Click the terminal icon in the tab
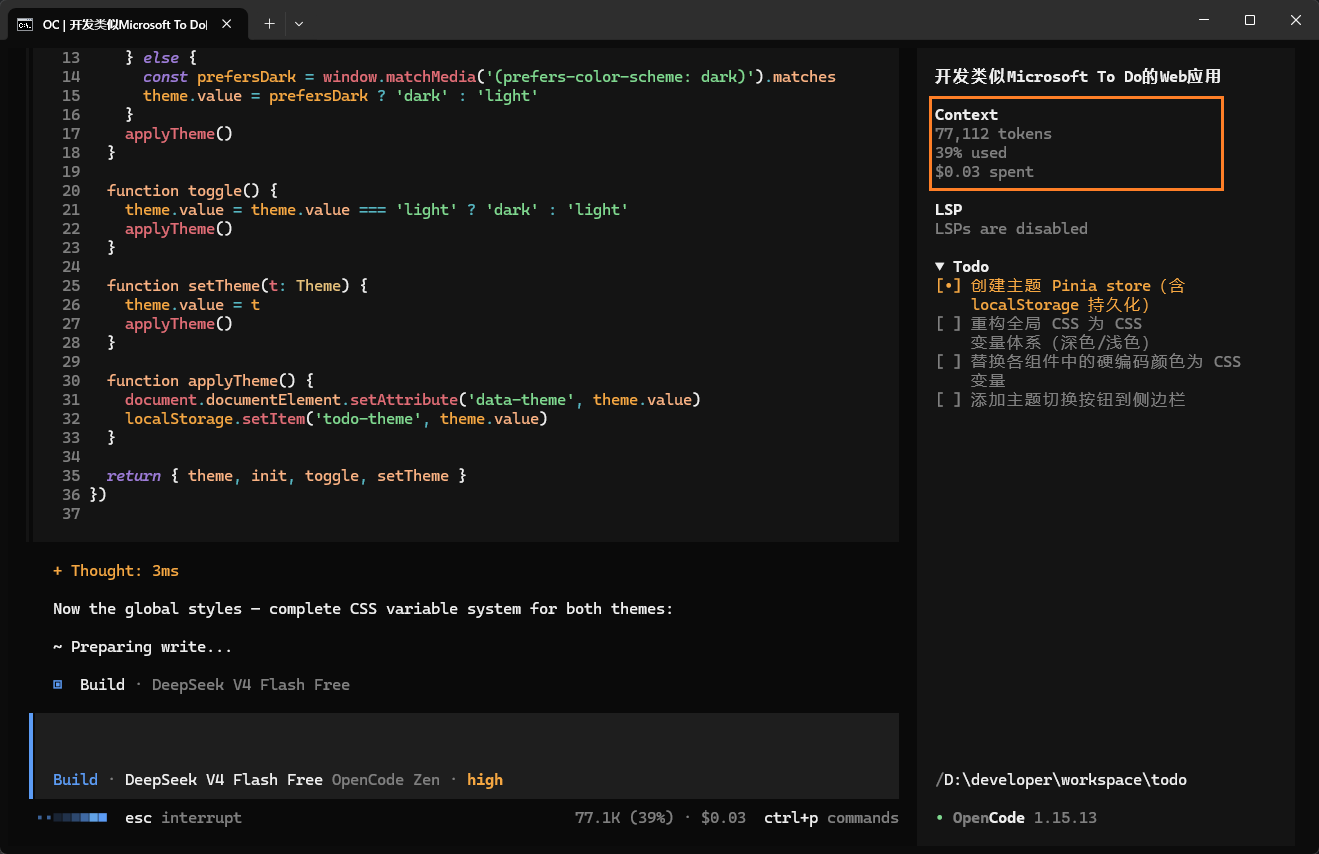1319x854 pixels. pyautogui.click(x=25, y=23)
